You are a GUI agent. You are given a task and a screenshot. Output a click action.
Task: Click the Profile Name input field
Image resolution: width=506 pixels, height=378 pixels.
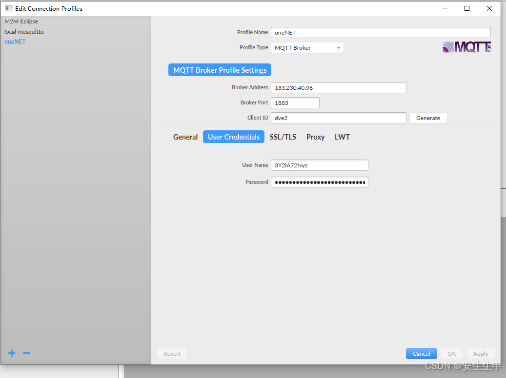[381, 32]
